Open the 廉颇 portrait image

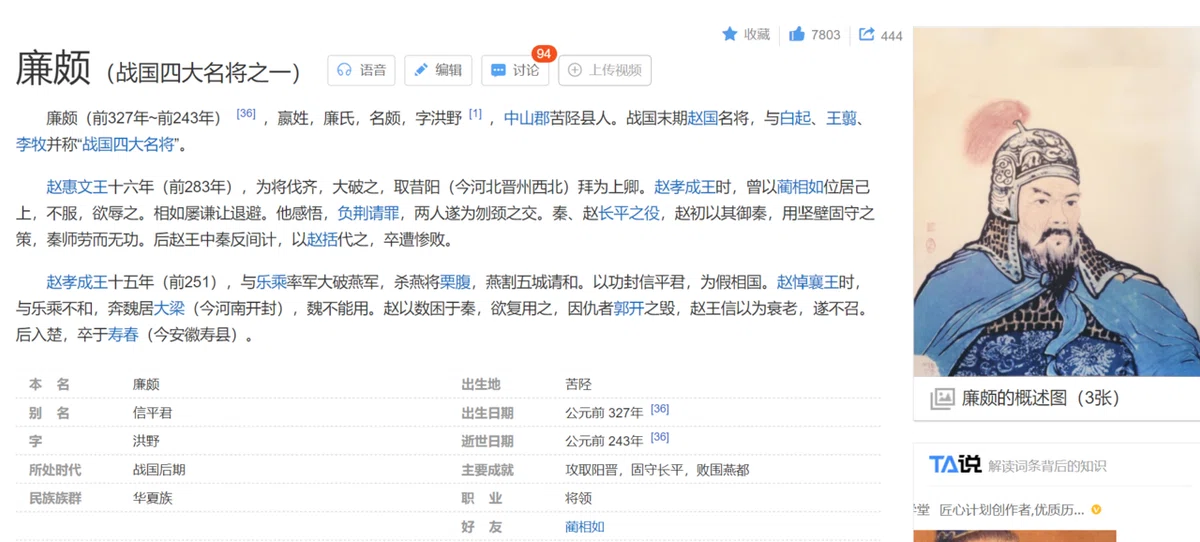coord(1056,202)
